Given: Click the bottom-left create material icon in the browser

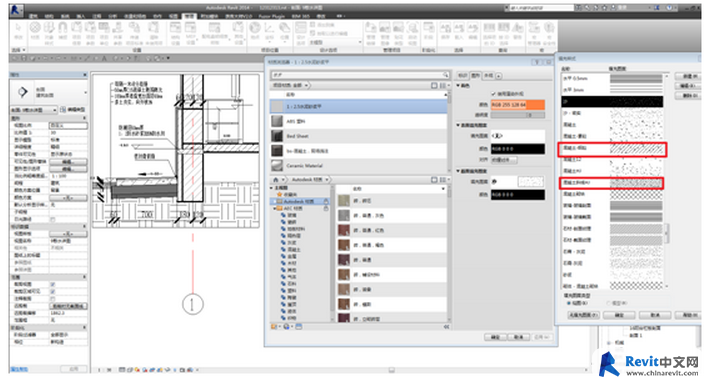Looking at the screenshot, I should tap(274, 327).
